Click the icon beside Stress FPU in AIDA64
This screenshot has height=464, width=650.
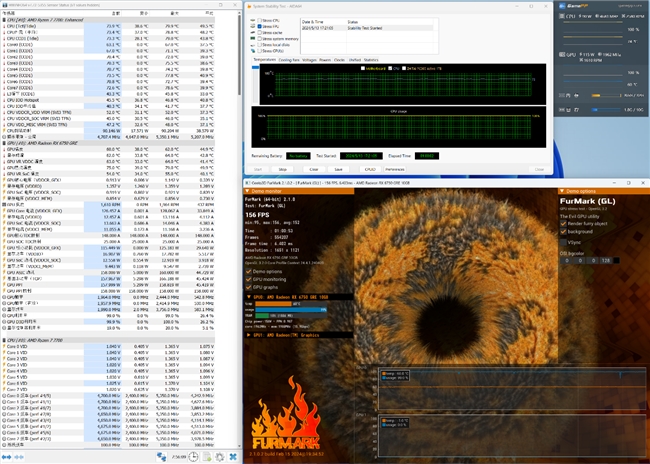[x=252, y=26]
